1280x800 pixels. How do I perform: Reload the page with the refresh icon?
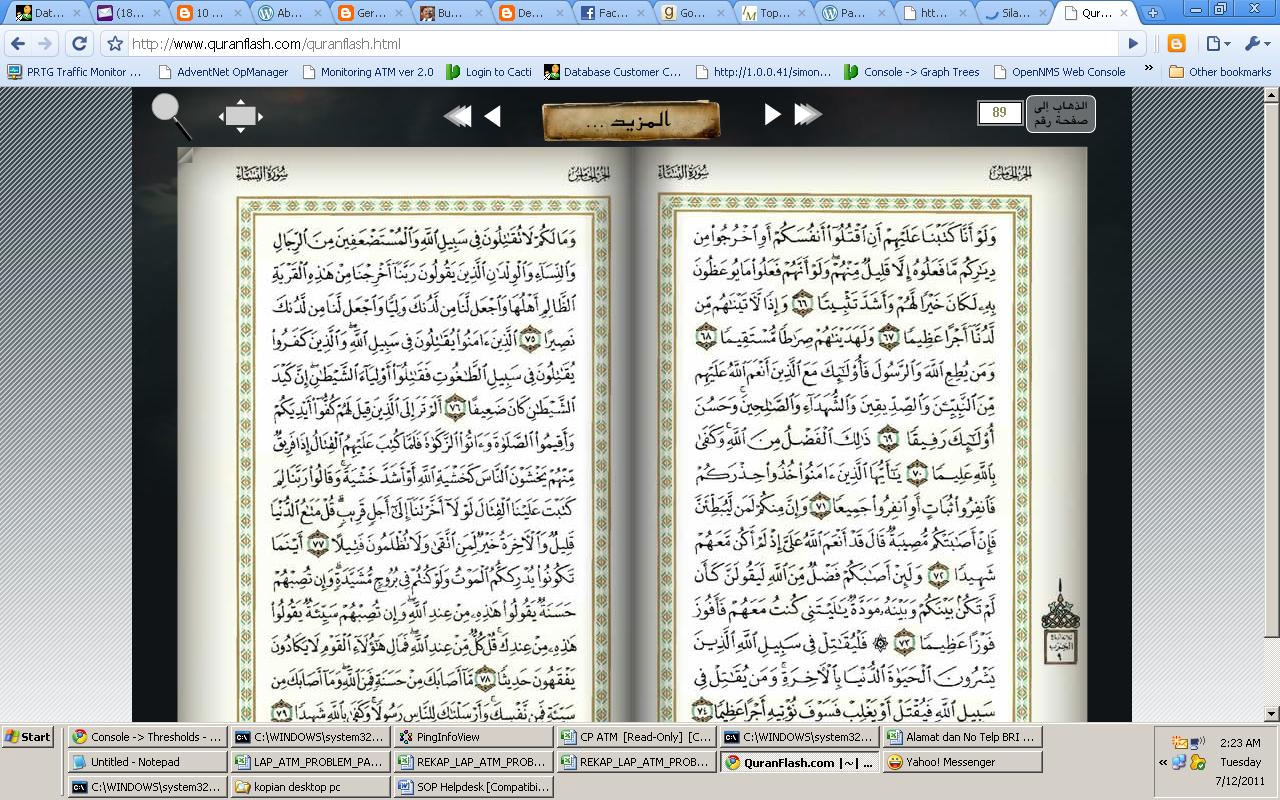point(79,44)
